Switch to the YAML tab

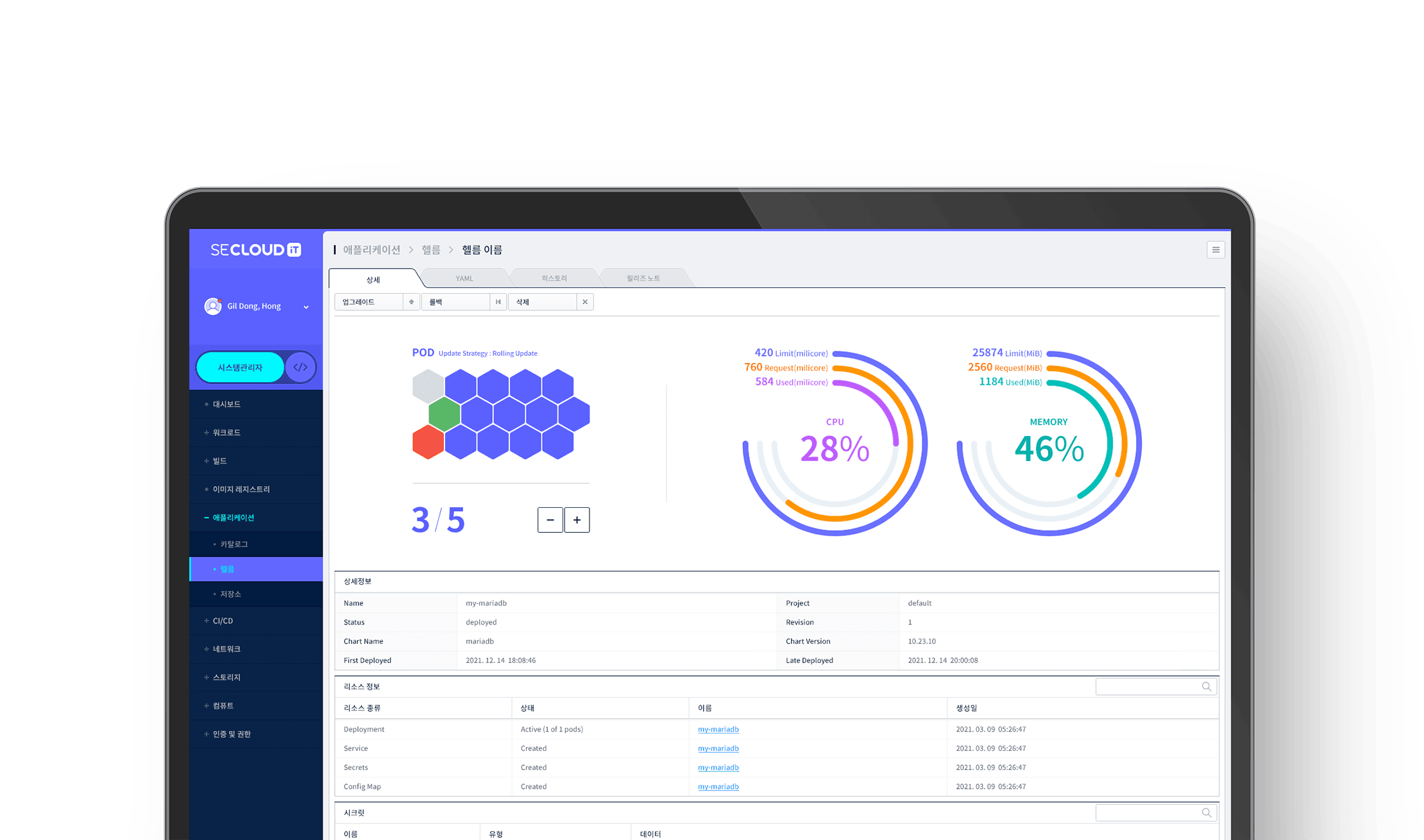click(x=464, y=278)
